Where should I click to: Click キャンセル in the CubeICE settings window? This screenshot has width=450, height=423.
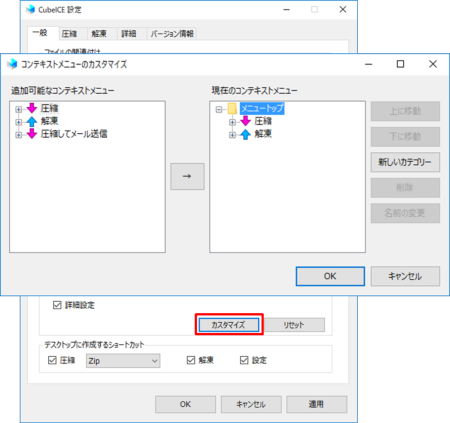click(x=251, y=404)
